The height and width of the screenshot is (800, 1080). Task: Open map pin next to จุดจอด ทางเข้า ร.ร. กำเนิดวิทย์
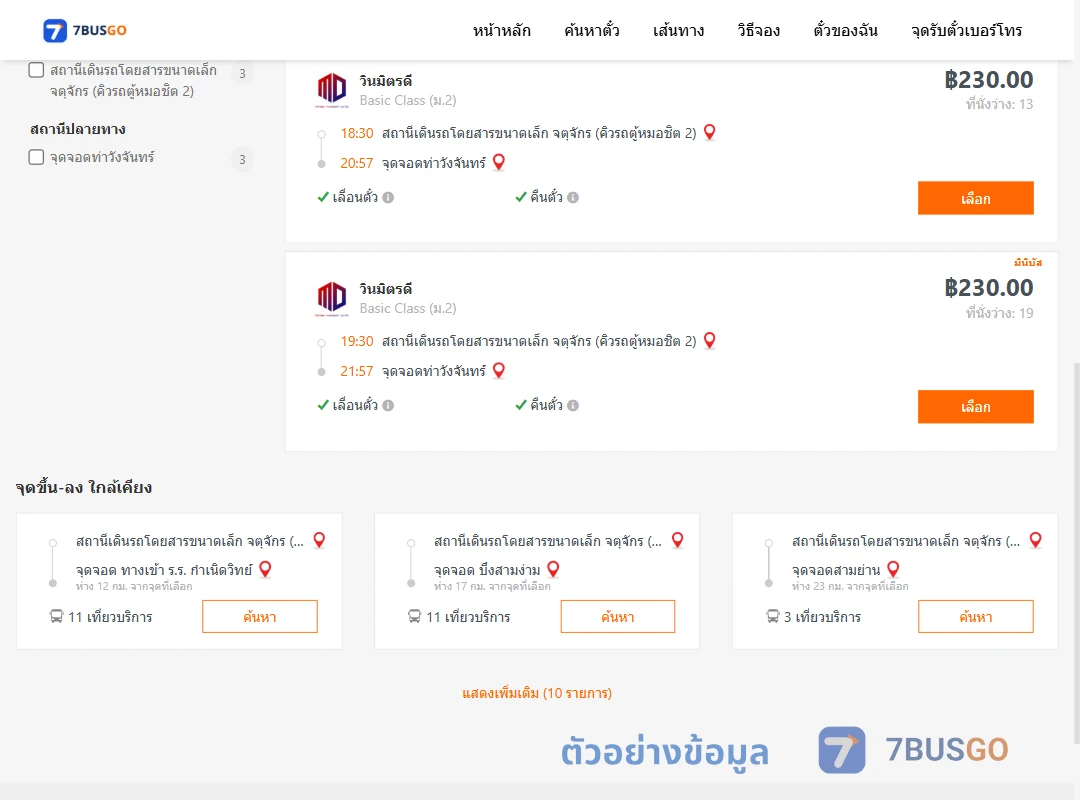pos(265,569)
